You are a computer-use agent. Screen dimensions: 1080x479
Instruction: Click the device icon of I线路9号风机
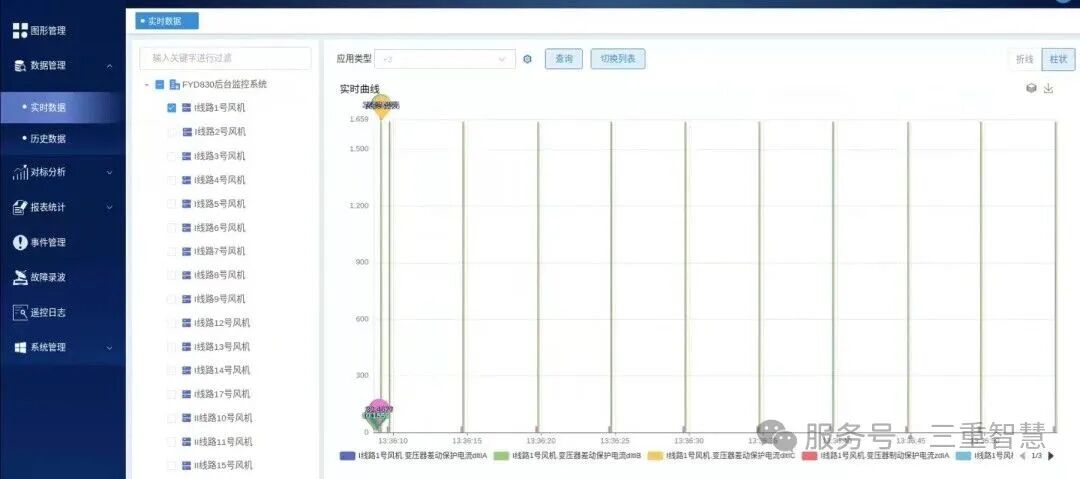[x=187, y=299]
